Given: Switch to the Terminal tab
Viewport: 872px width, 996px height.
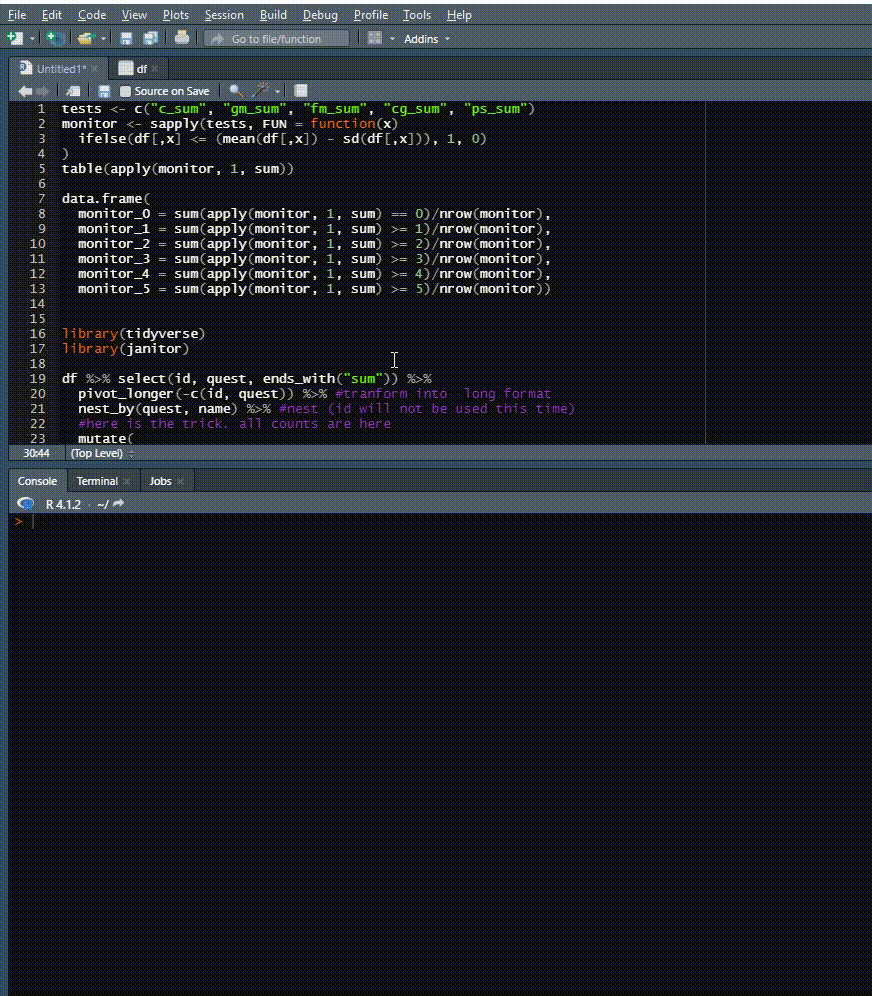Looking at the screenshot, I should click(97, 481).
